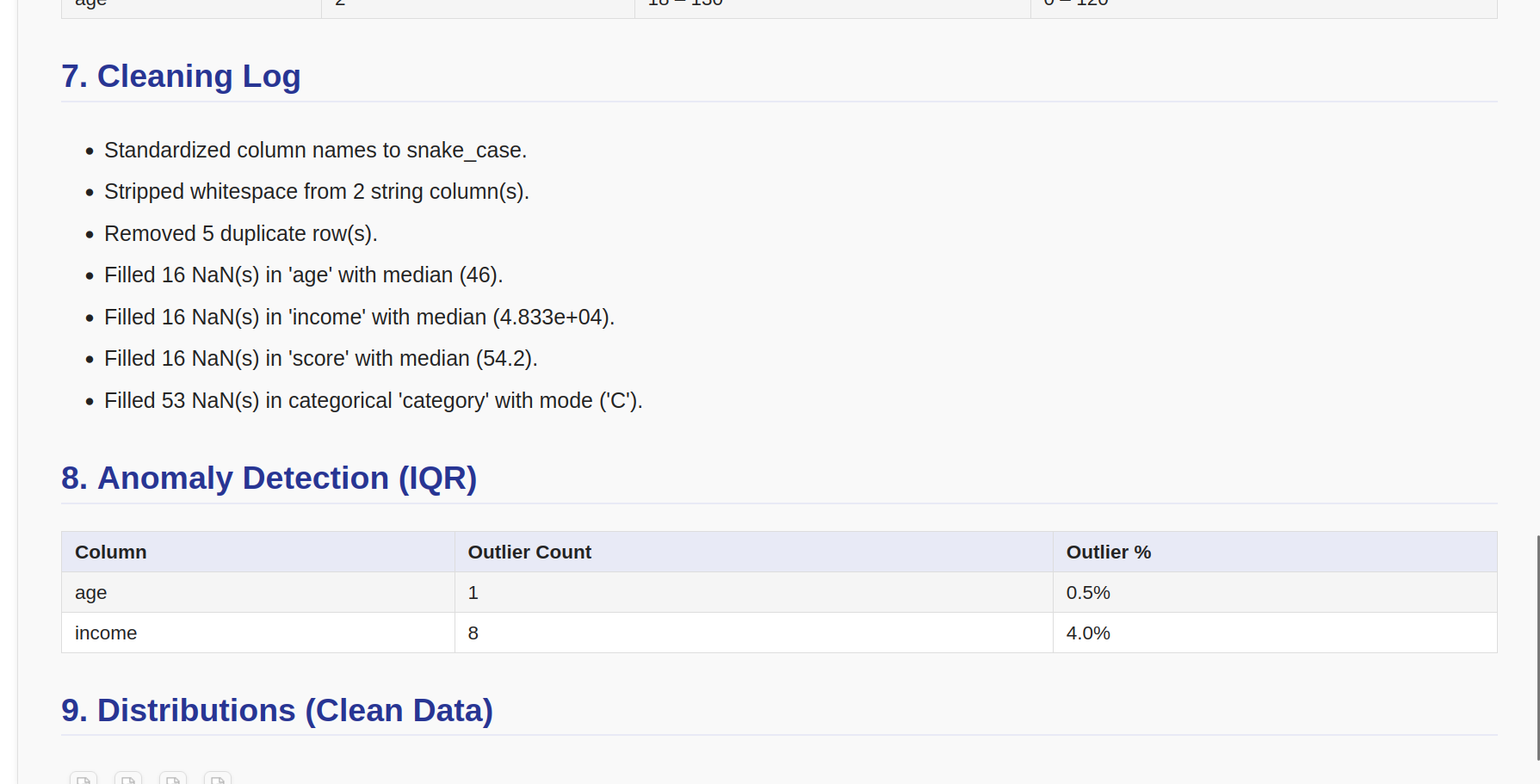Click 'Stripped whitespace from 2 string column(s).' line
Viewport: 1540px width, 784px height.
click(x=317, y=191)
